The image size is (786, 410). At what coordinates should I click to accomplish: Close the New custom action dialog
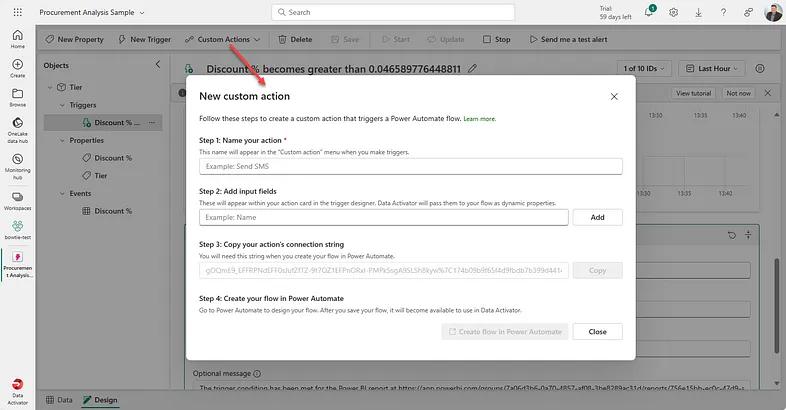click(614, 96)
